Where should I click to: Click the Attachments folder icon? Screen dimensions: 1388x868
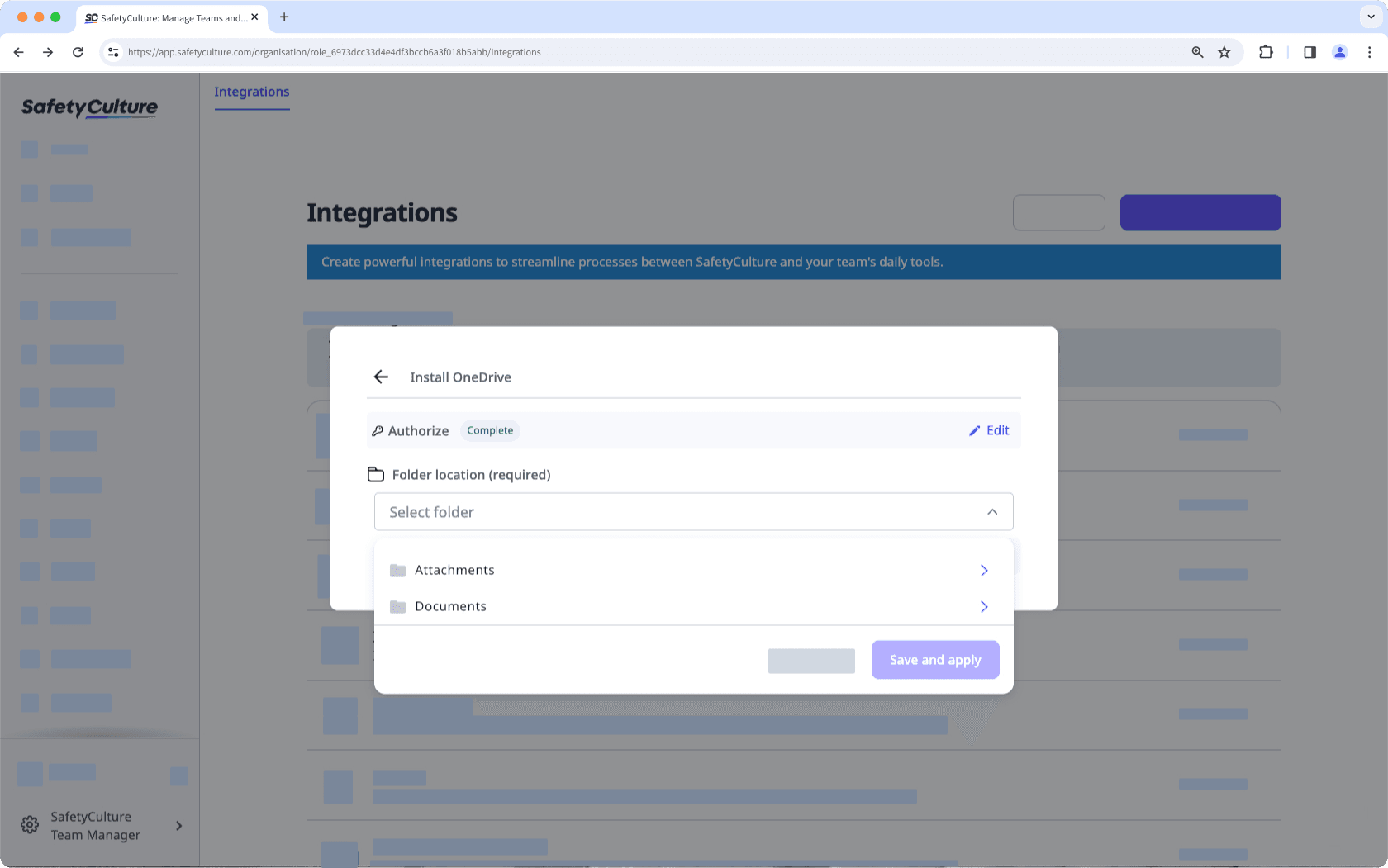click(x=397, y=570)
